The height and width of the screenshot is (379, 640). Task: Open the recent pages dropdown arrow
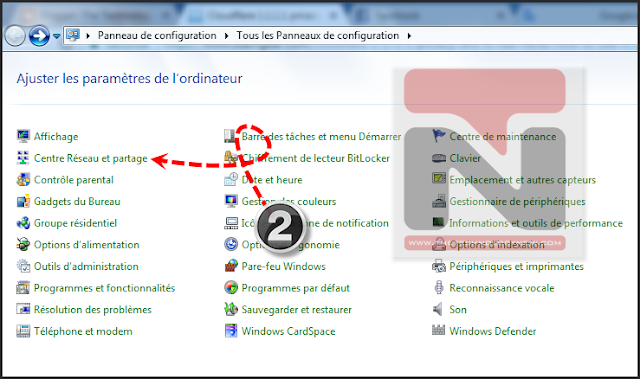(57, 36)
